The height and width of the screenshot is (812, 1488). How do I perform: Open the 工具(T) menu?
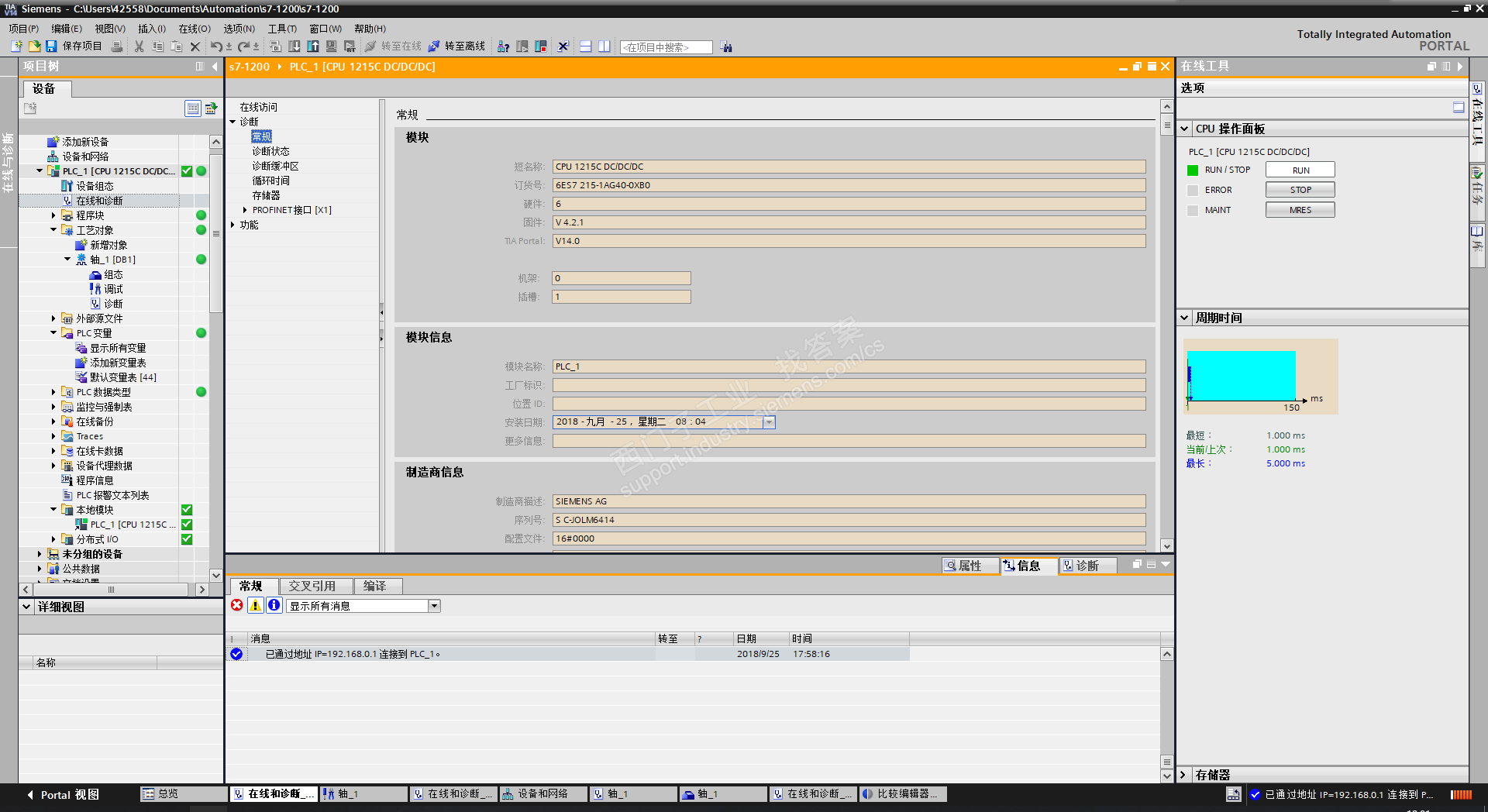pos(282,29)
